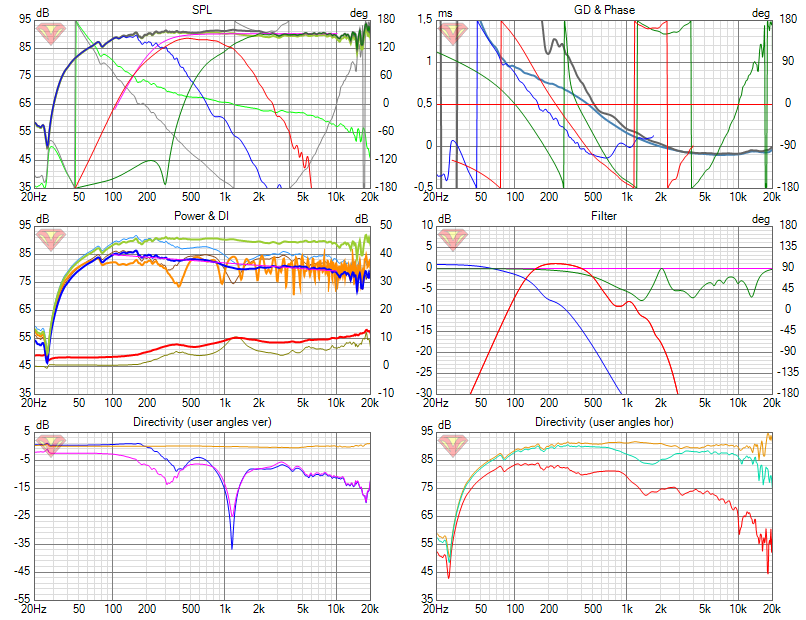Click the Directivity (user angles ver) title
The image size is (806, 620).
(202, 422)
